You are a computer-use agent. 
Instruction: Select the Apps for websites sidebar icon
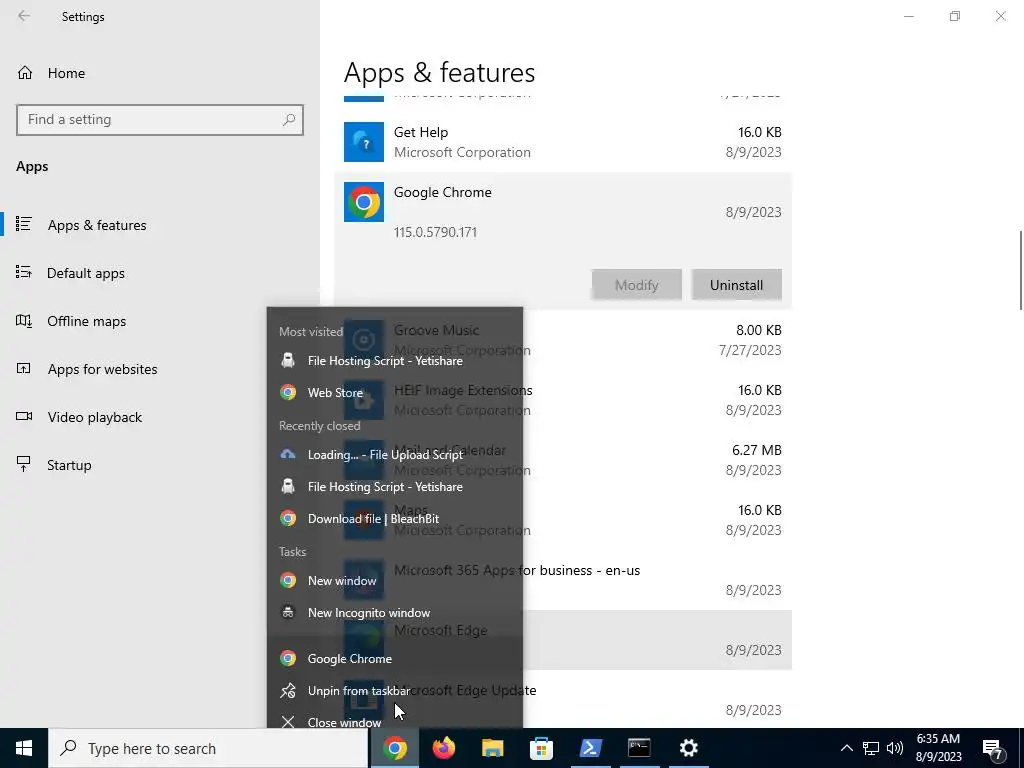coord(24,368)
